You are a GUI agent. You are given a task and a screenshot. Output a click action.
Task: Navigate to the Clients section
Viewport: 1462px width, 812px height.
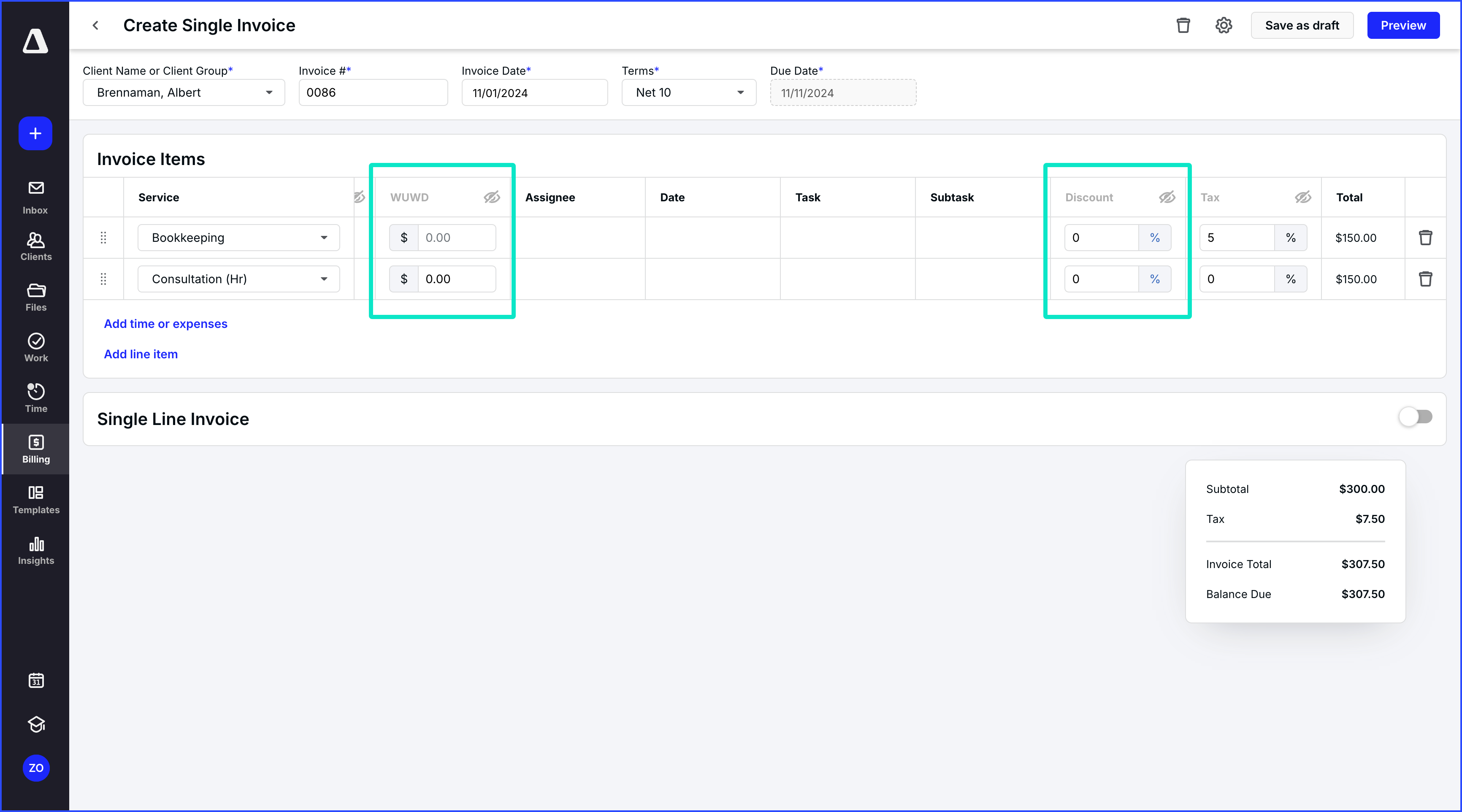click(x=35, y=246)
